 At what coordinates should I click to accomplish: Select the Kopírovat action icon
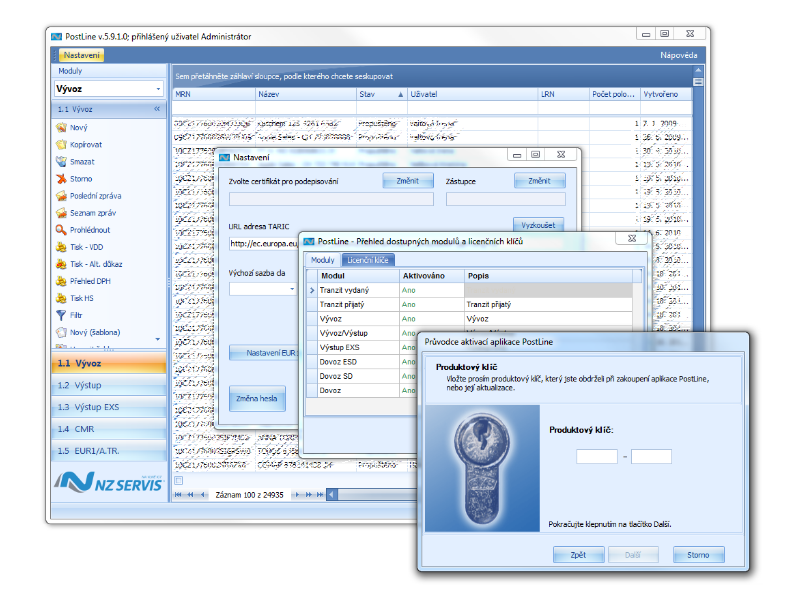pyautogui.click(x=61, y=144)
